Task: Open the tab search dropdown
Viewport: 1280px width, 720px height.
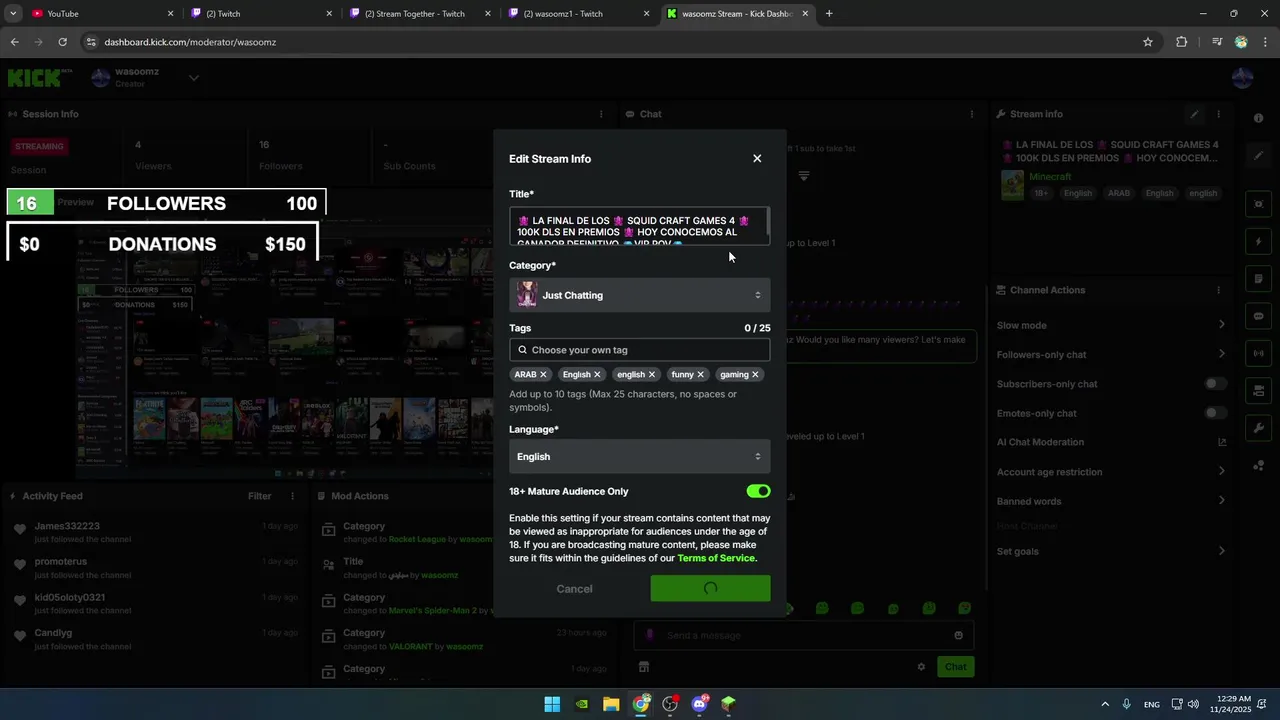Action: (x=13, y=14)
